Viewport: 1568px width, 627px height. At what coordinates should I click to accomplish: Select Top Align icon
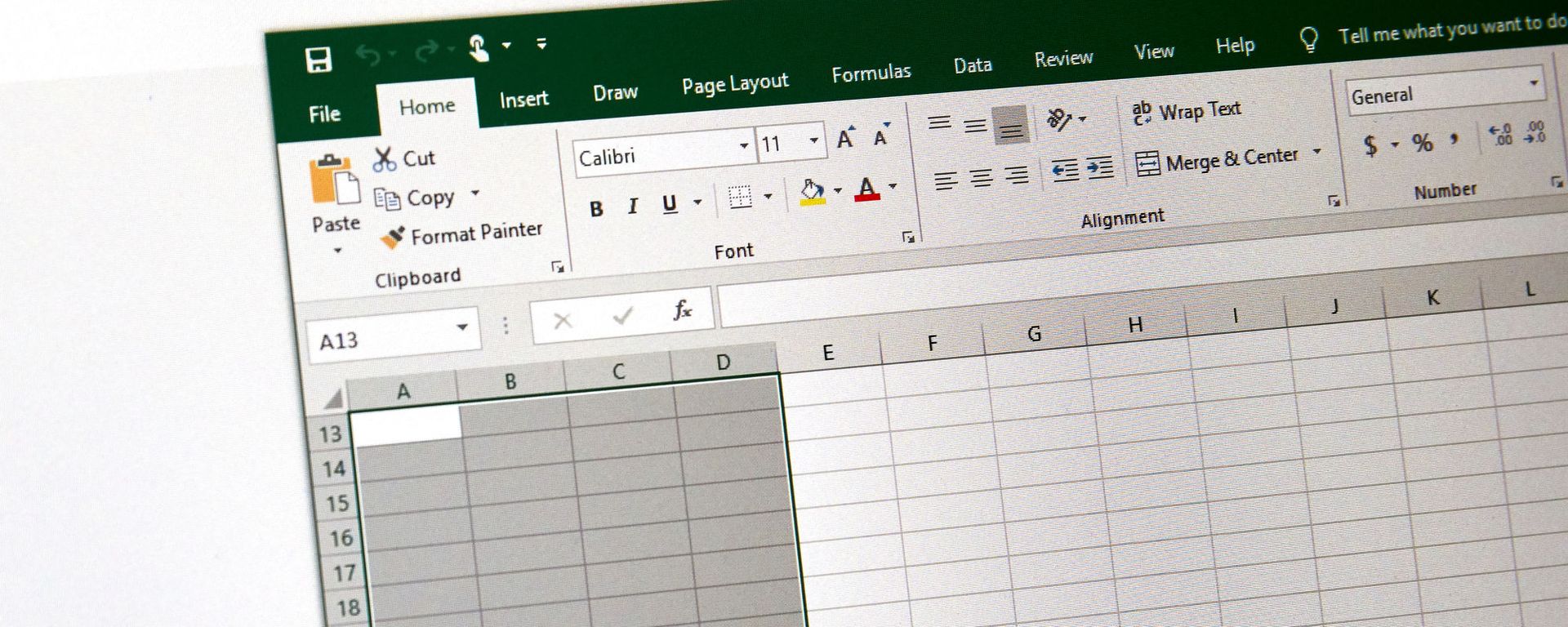pyautogui.click(x=939, y=123)
